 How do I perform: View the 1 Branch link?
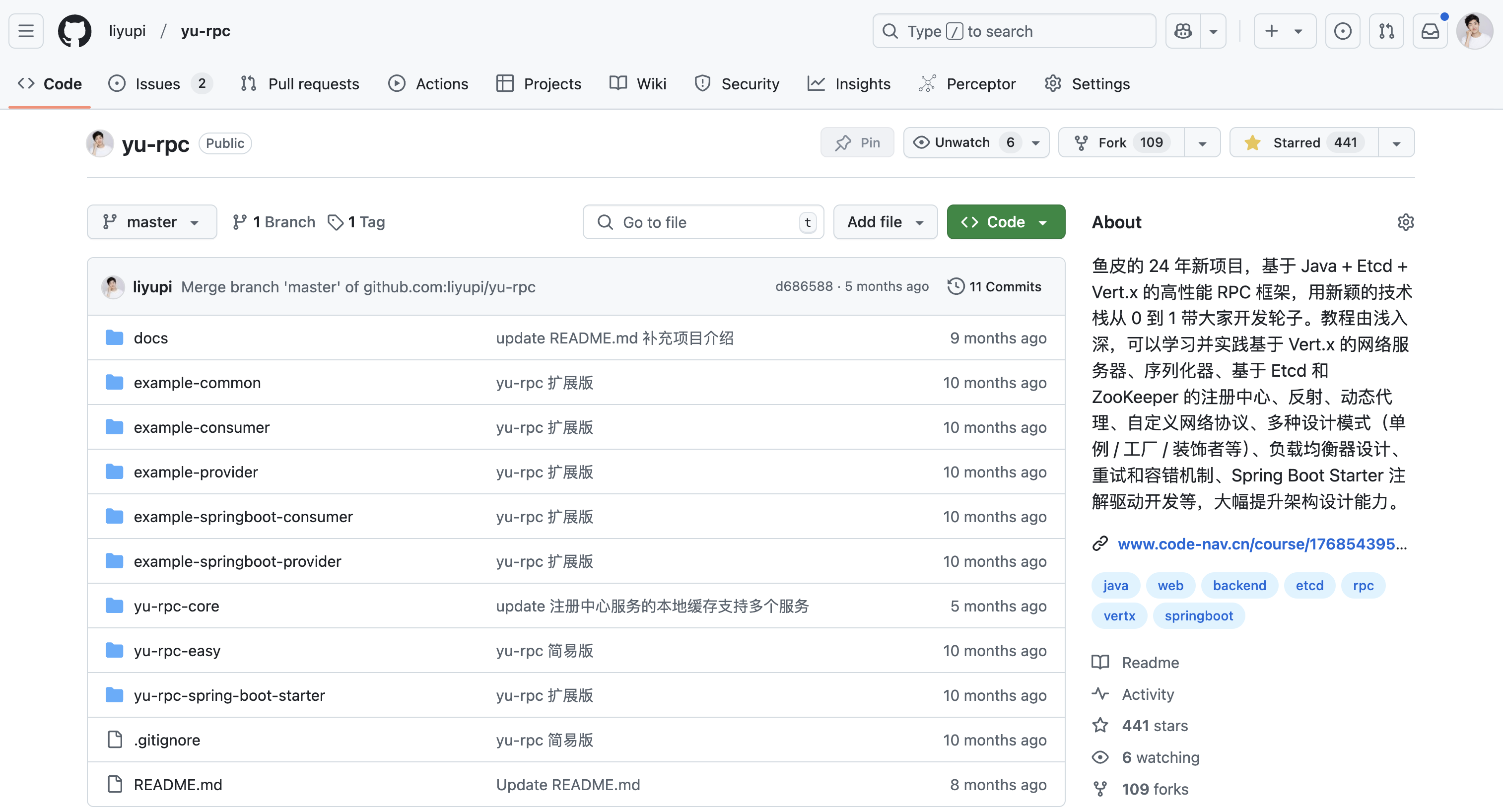[273, 222]
